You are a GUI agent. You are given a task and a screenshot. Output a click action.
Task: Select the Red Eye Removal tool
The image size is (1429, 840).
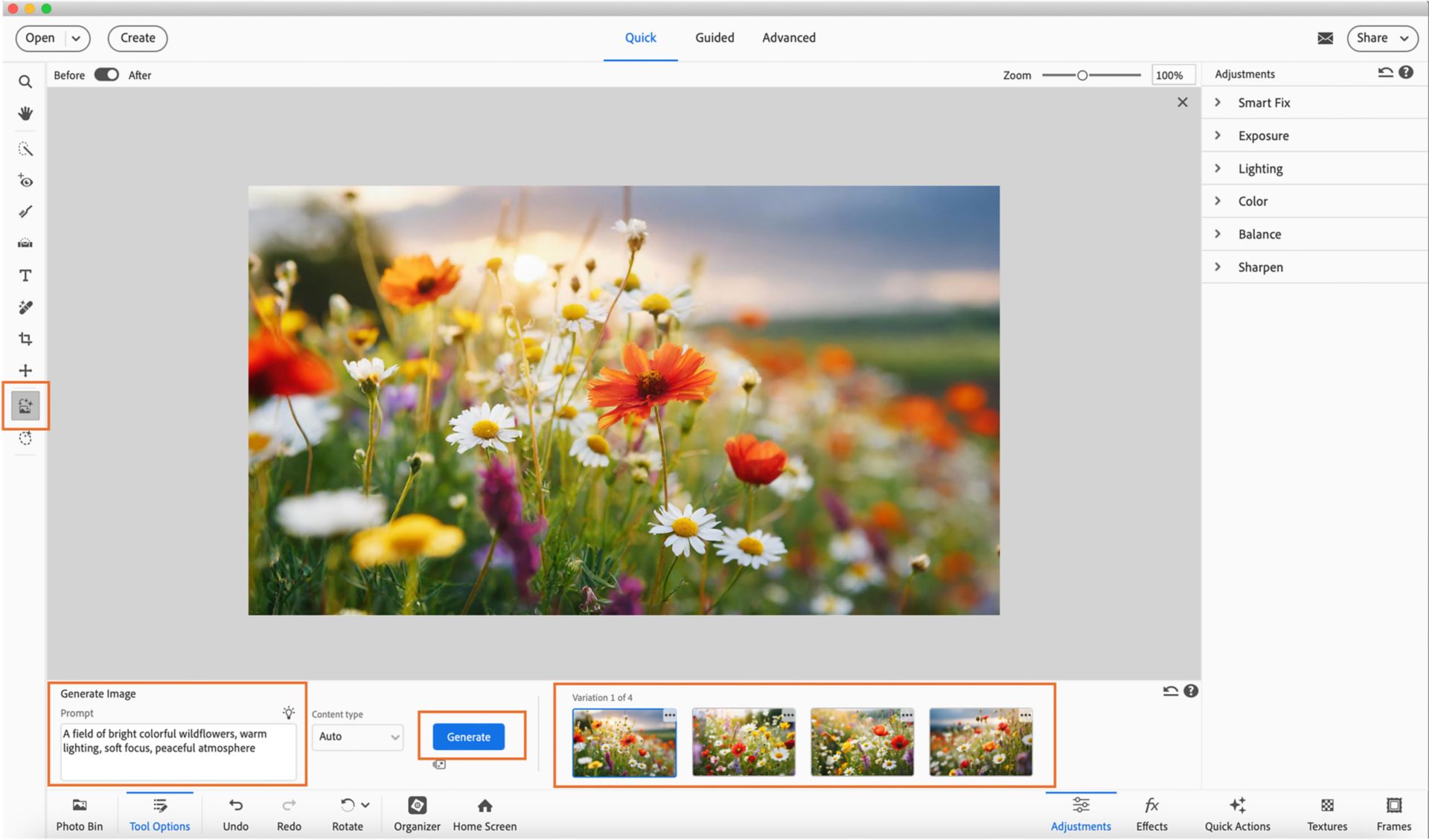tap(25, 181)
